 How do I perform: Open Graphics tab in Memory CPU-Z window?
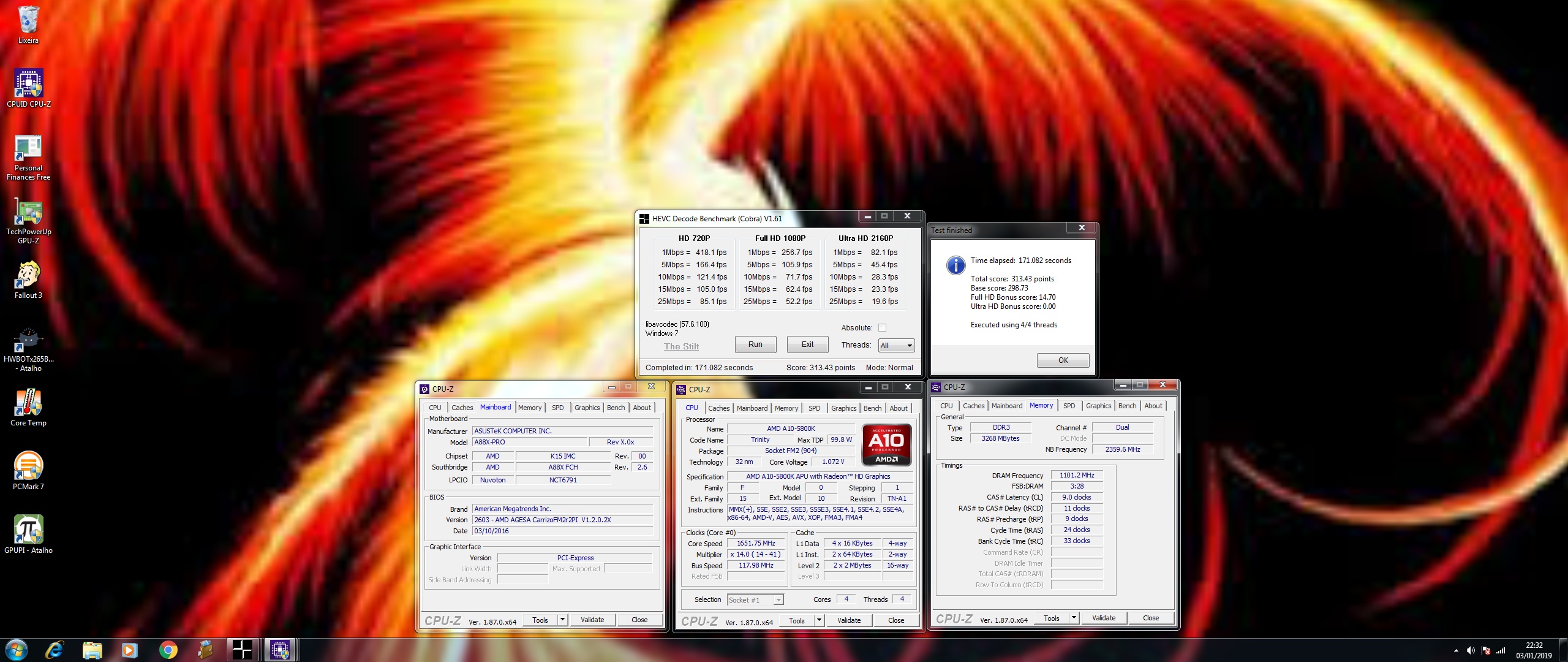(x=1098, y=406)
